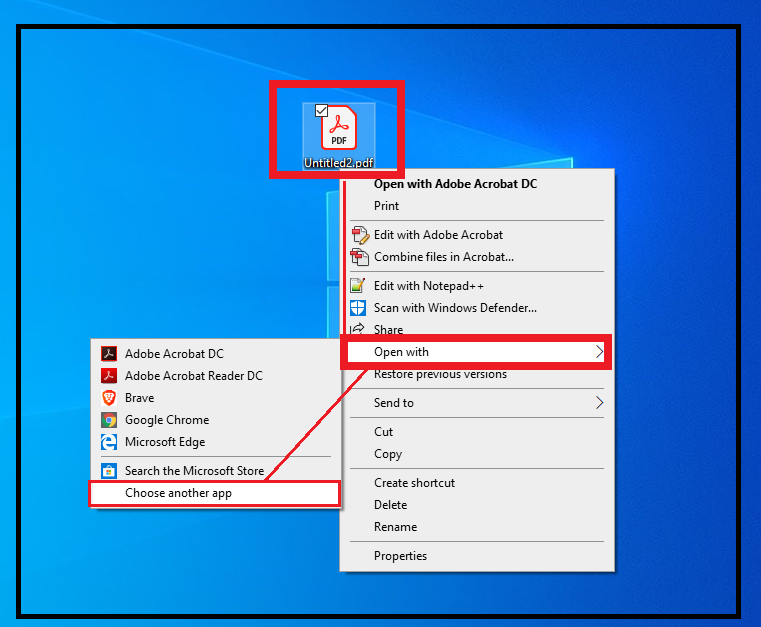
Task: Click the Untitled2.pdf file name label
Action: 339,163
